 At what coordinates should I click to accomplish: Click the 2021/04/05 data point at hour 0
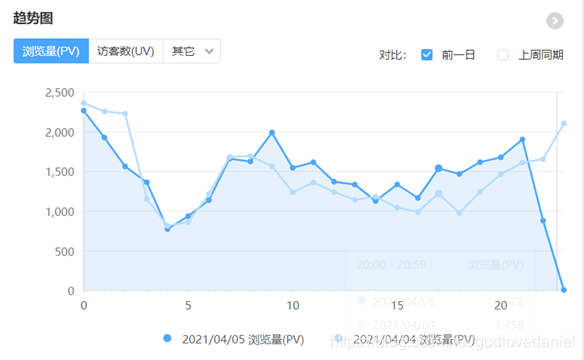84,111
